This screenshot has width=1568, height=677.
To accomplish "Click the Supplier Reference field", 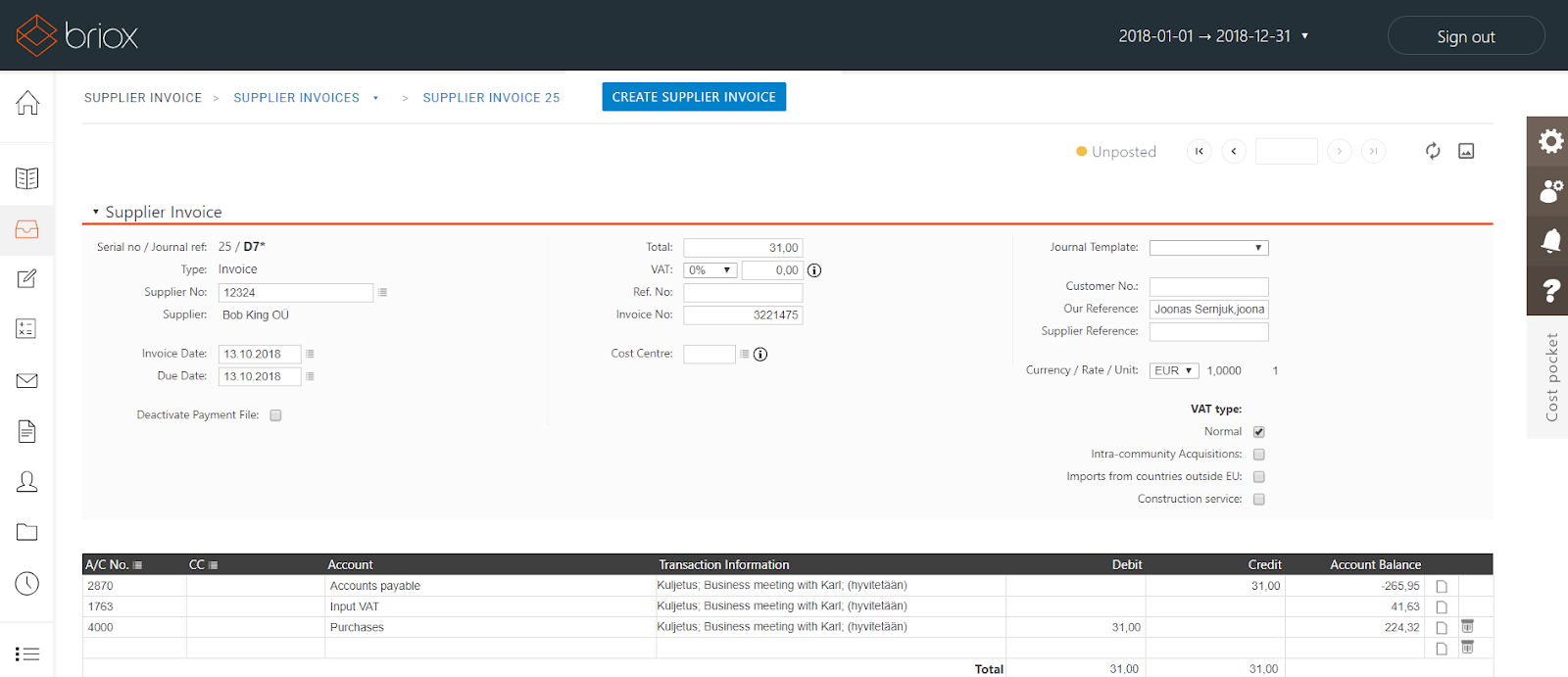I will point(1209,332).
